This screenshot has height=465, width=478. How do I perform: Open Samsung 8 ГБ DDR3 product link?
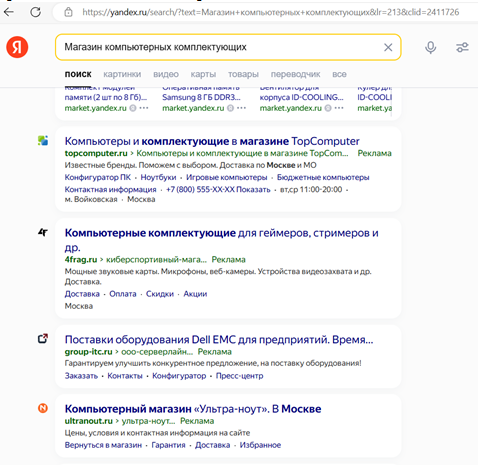(201, 97)
